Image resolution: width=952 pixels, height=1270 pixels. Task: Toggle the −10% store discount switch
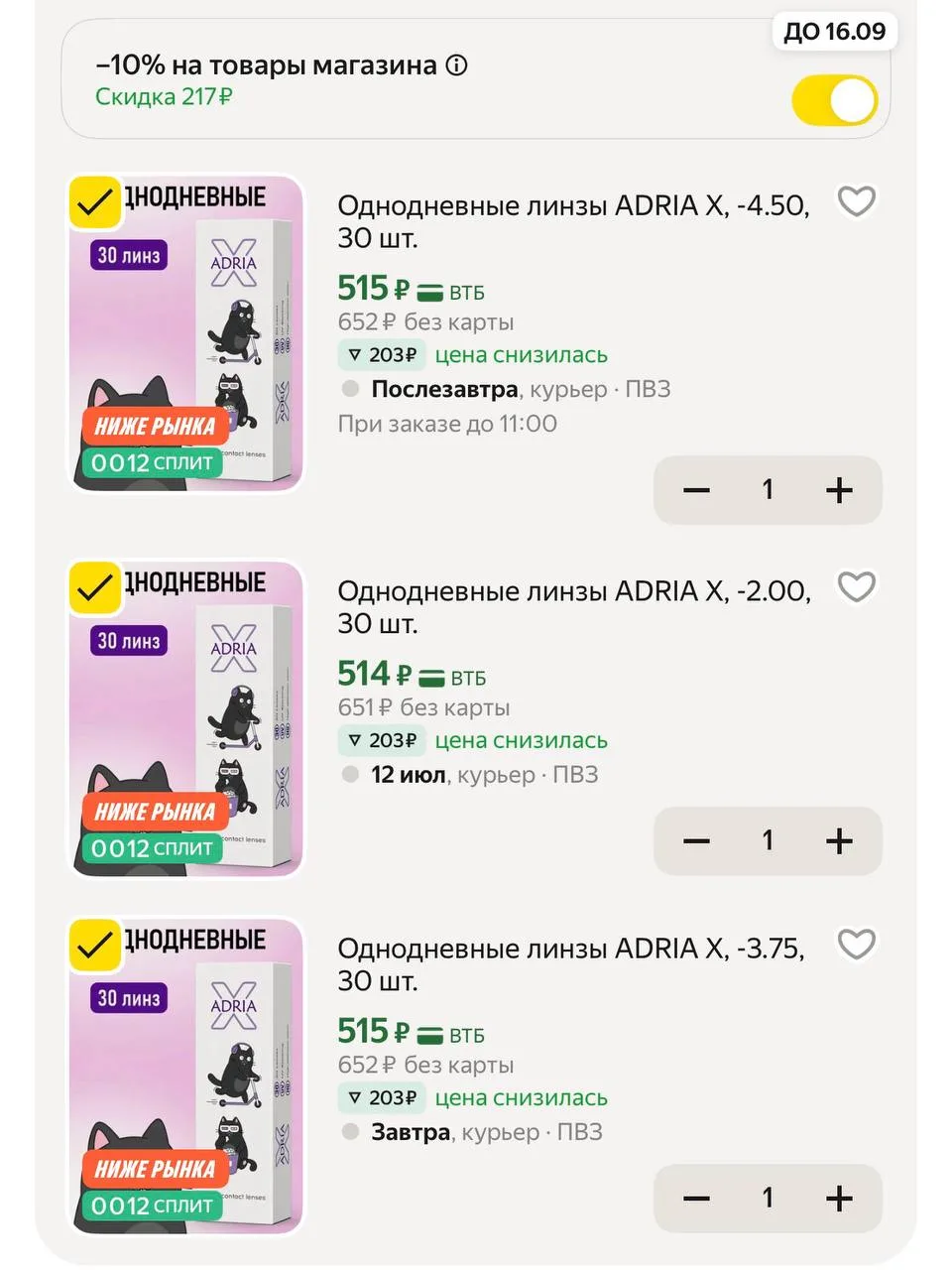835,100
